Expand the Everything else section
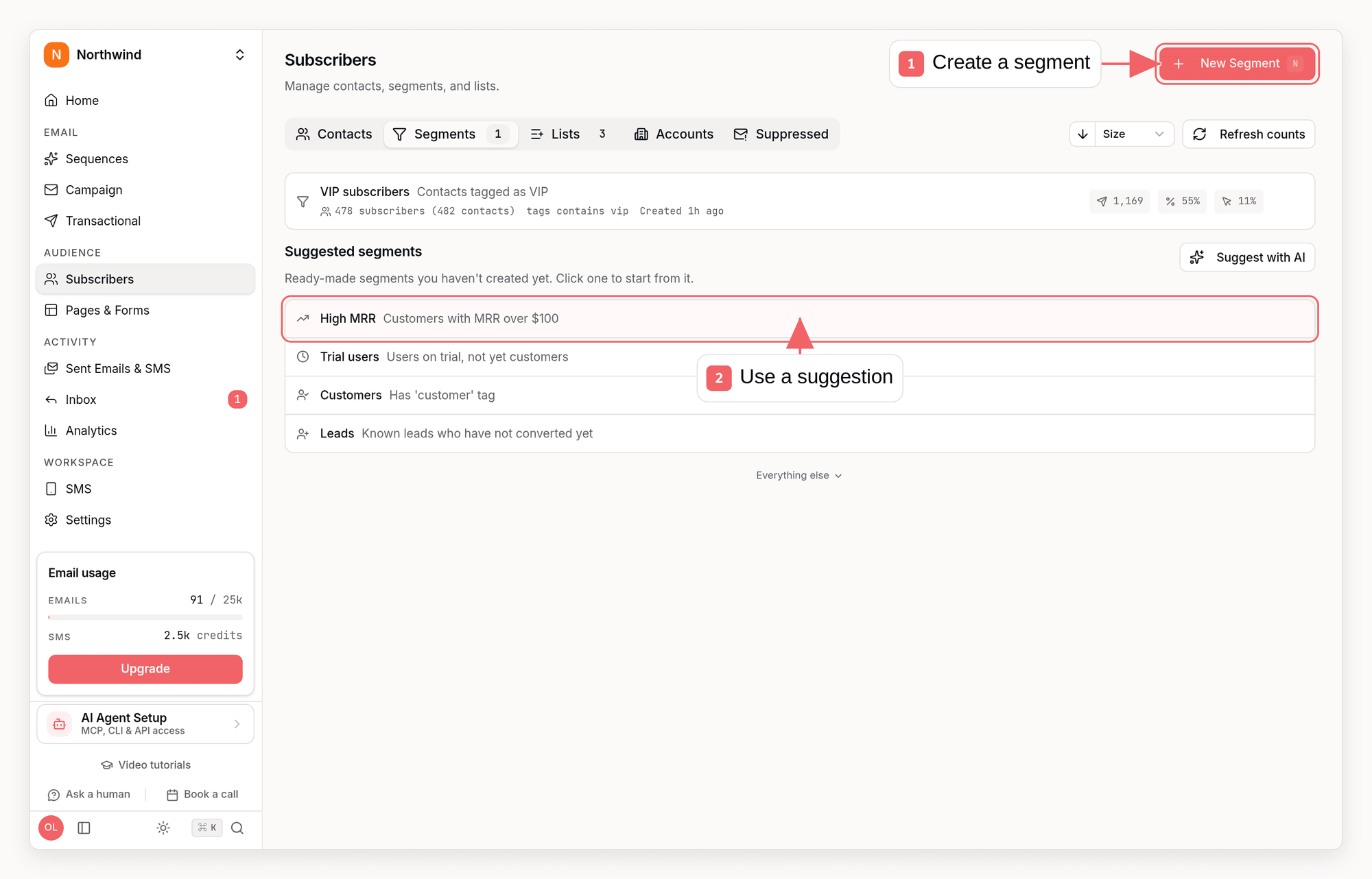Image resolution: width=1372 pixels, height=879 pixels. pos(799,475)
